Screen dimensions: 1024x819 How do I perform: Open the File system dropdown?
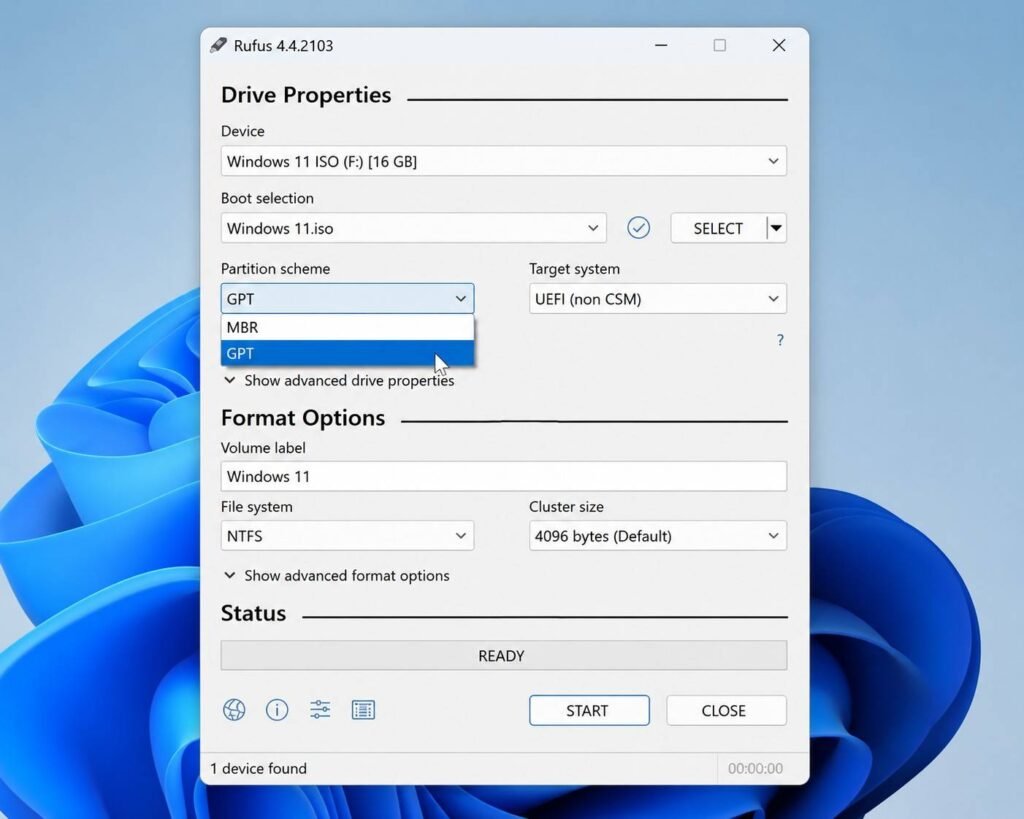click(347, 536)
